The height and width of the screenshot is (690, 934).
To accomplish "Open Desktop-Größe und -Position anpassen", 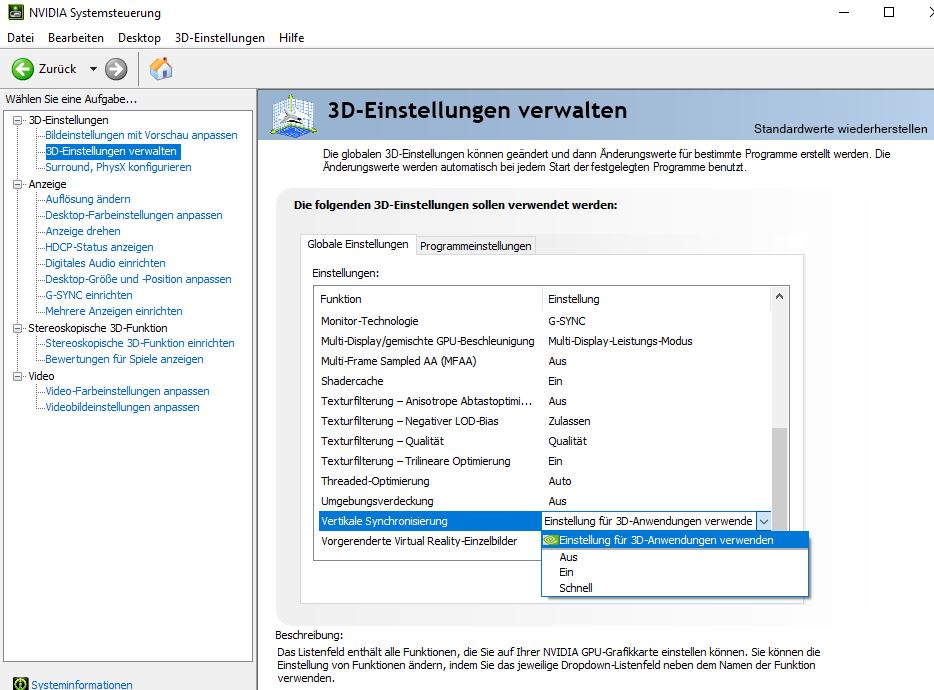I will (138, 279).
